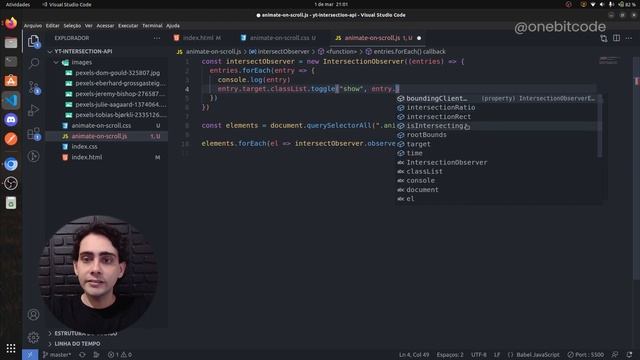Open the Accounts icon in activity bar
The image size is (640, 360).
point(33,315)
